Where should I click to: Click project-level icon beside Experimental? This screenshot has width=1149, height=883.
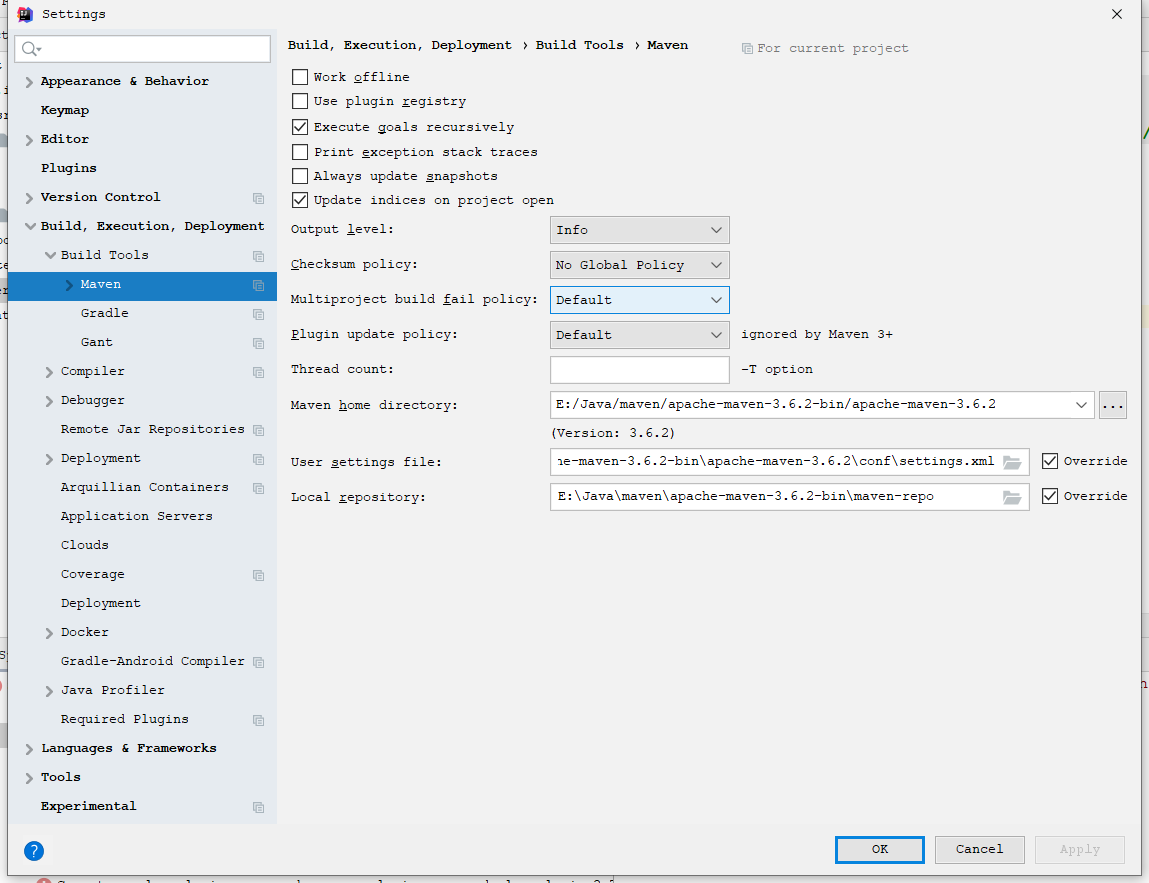(x=259, y=807)
